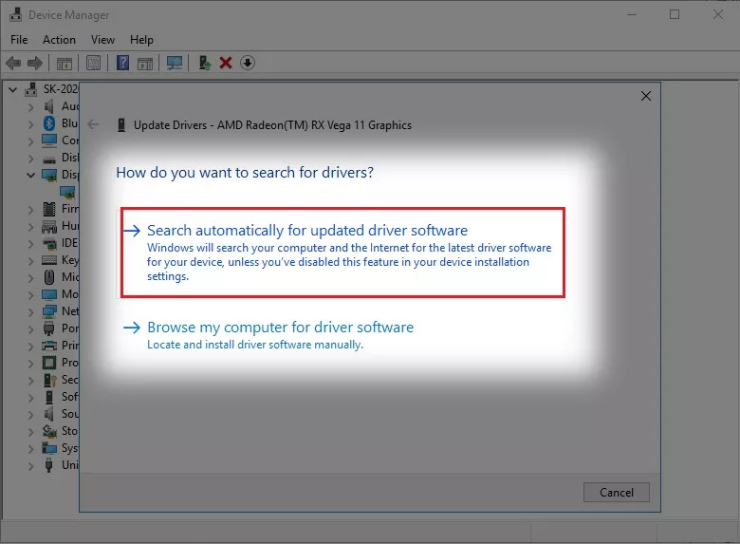The image size is (740, 544).
Task: Click the down-arrow Disable device toolbar icon
Action: point(247,63)
